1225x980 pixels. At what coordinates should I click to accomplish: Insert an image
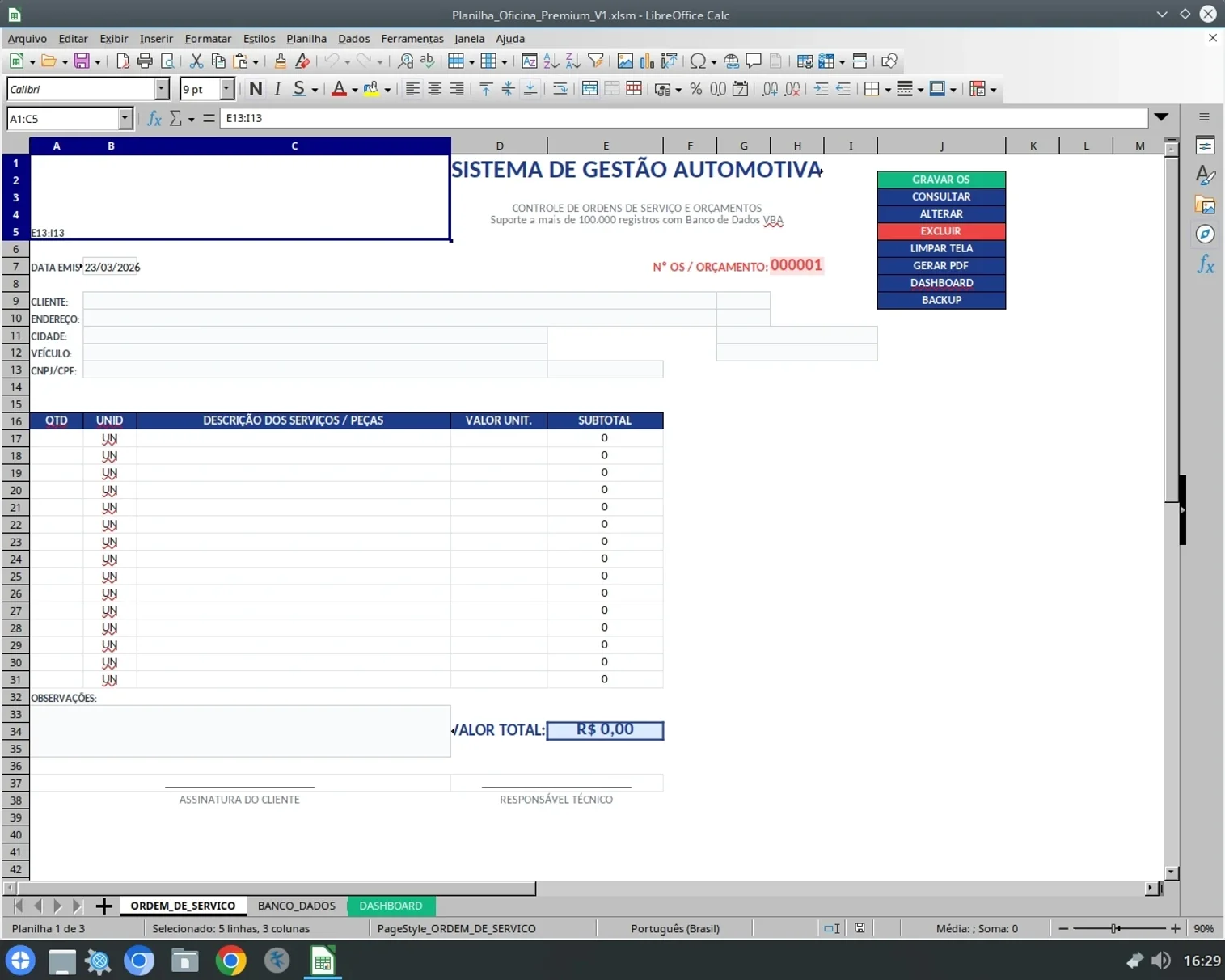coord(625,61)
